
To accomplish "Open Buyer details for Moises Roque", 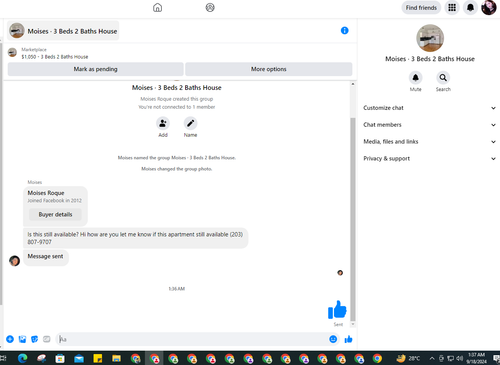I will 55,214.
